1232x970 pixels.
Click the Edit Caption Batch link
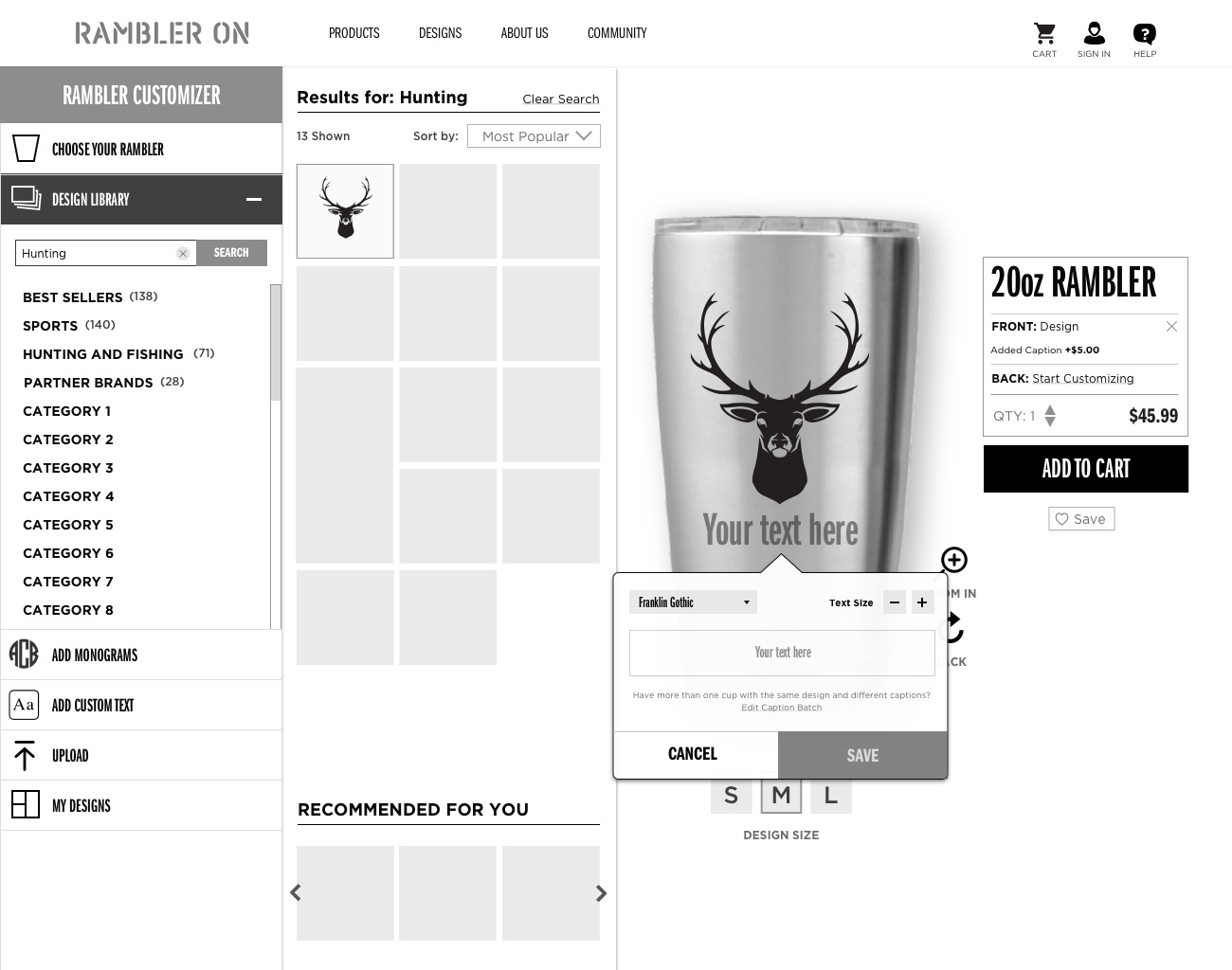point(782,708)
